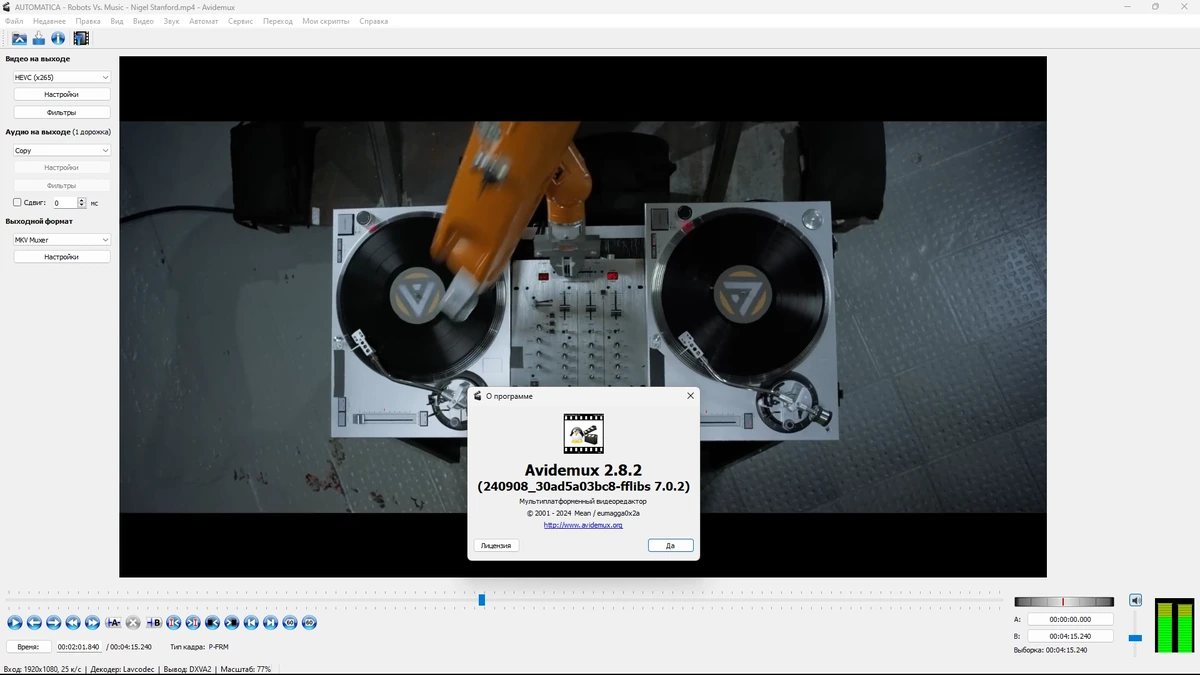Jump to next keyframe (double forward)
The image size is (1200, 675).
click(93, 623)
